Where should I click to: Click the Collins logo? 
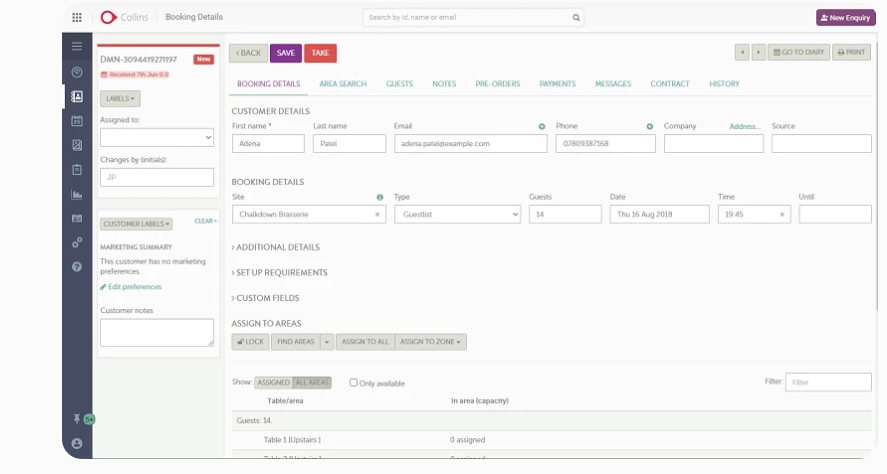pos(124,18)
